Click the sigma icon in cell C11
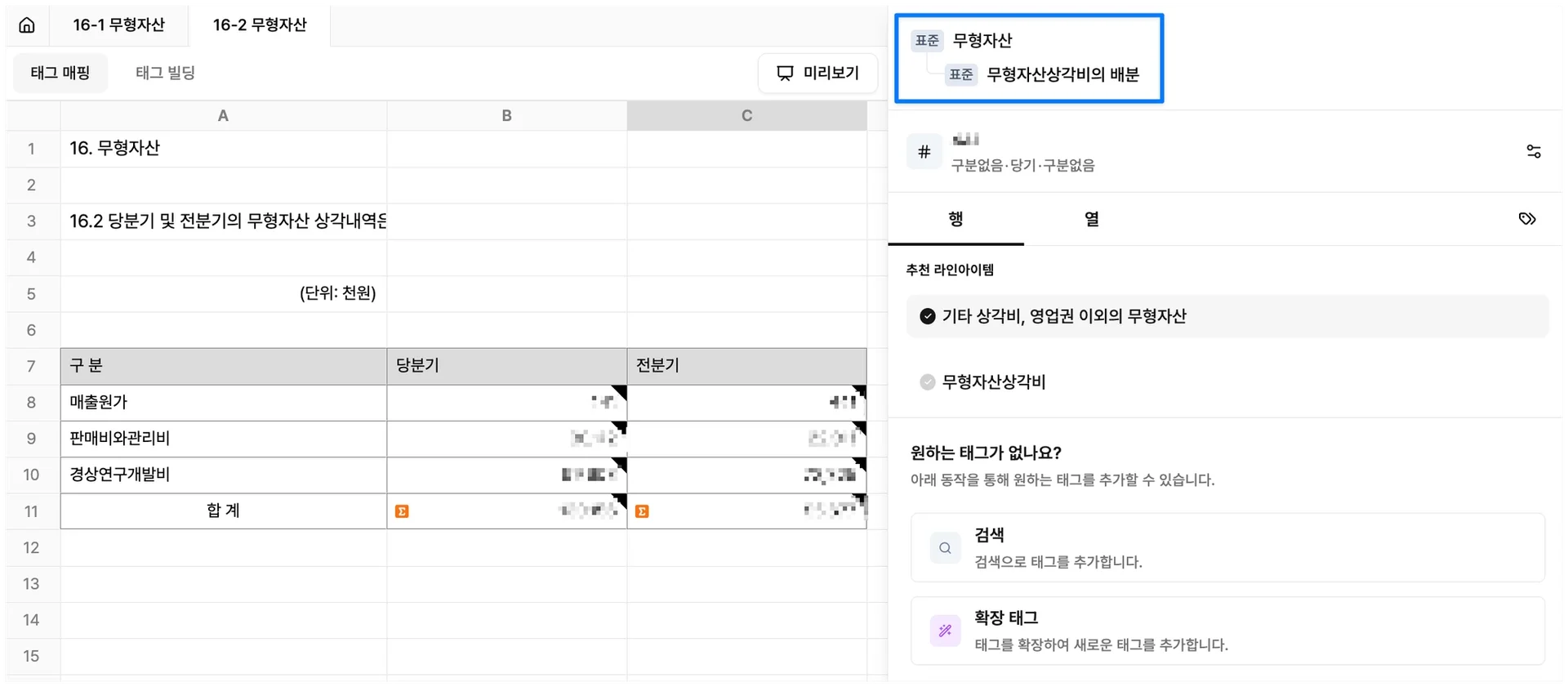The image size is (1568, 687). coord(642,511)
